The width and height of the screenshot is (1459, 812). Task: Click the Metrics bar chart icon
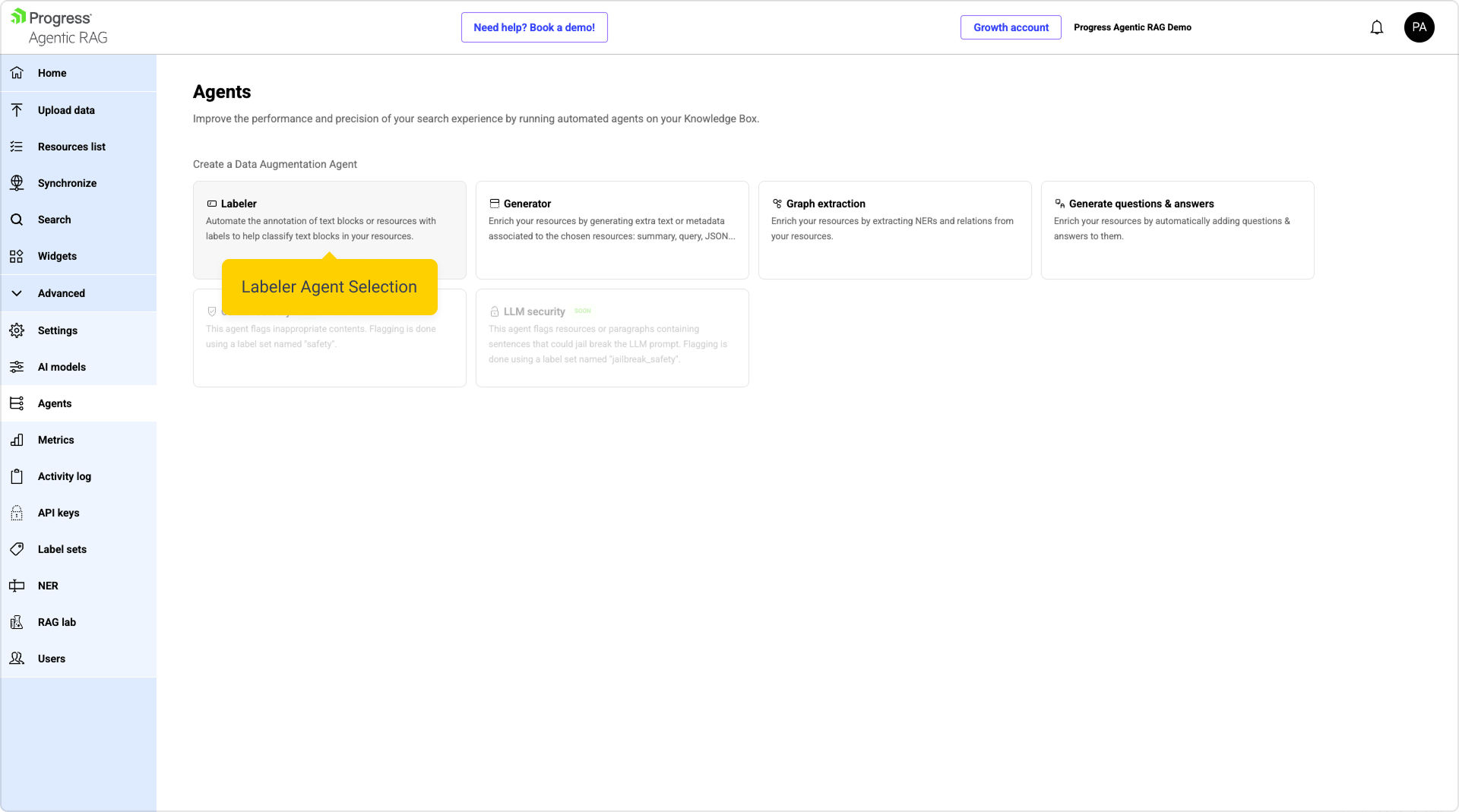[17, 440]
